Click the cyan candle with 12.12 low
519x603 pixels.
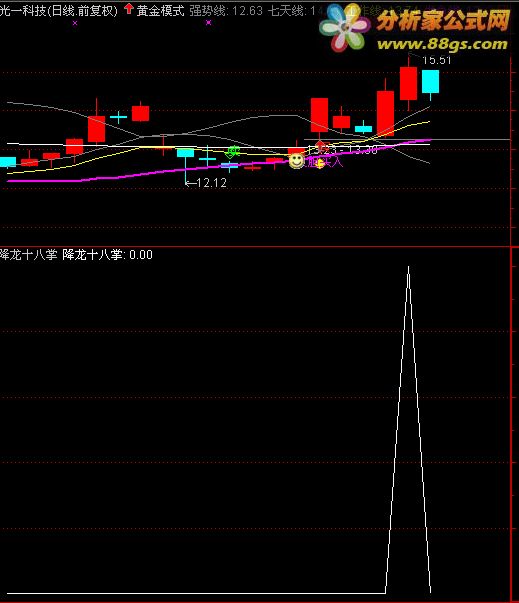tap(185, 153)
